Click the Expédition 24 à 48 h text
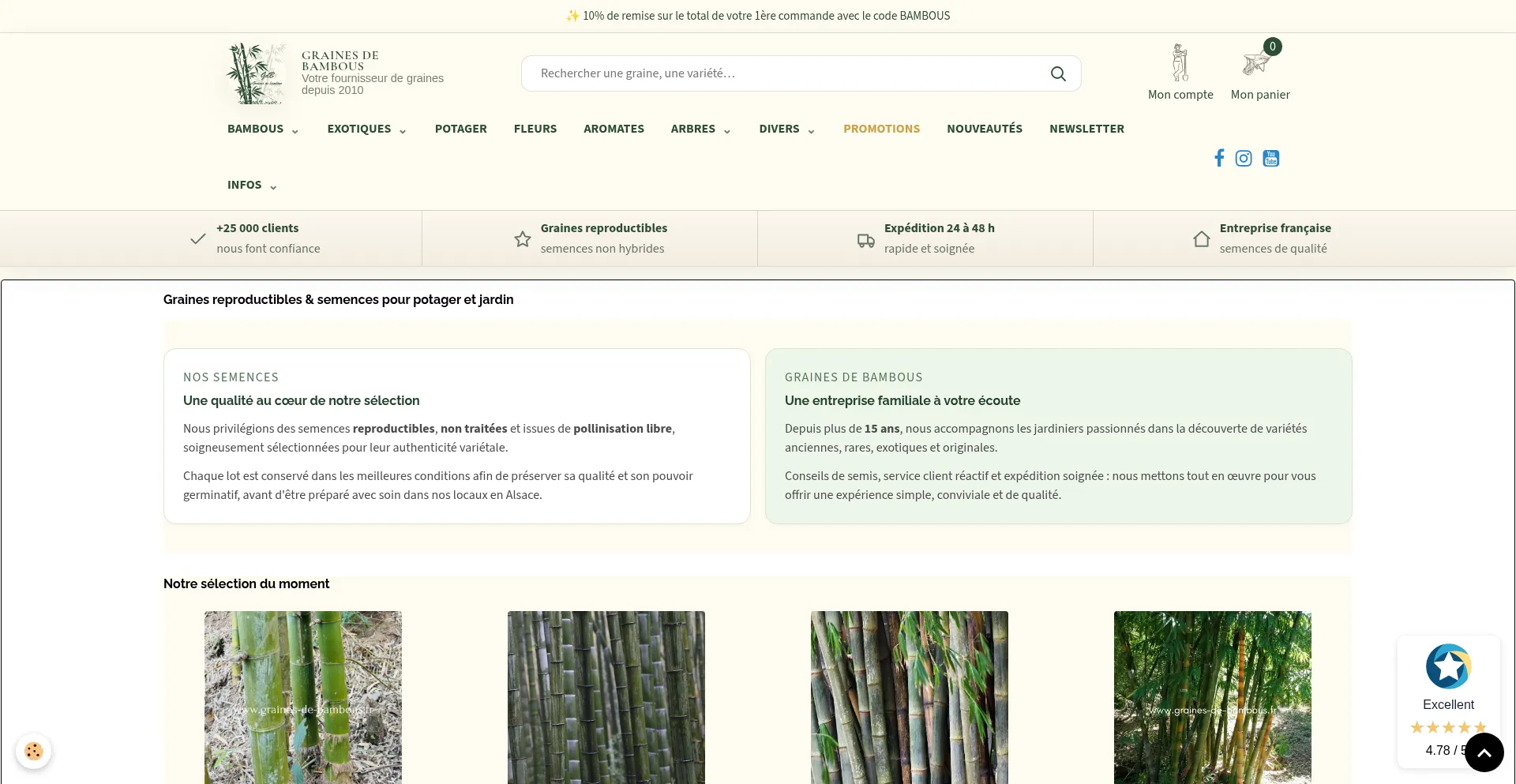The image size is (1516, 784). [x=940, y=228]
